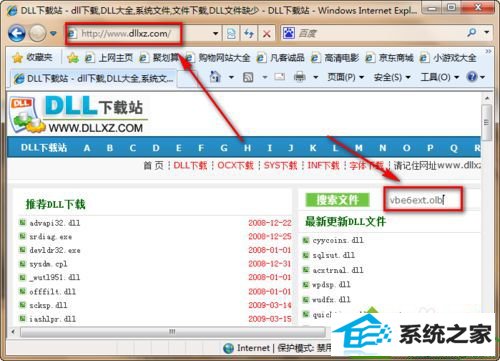
Task: Click the Forward navigation button
Action: click(37, 33)
